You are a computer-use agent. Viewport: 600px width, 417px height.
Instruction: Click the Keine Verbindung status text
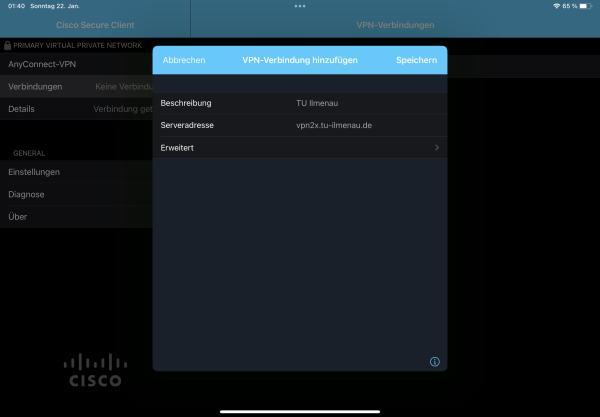point(124,87)
